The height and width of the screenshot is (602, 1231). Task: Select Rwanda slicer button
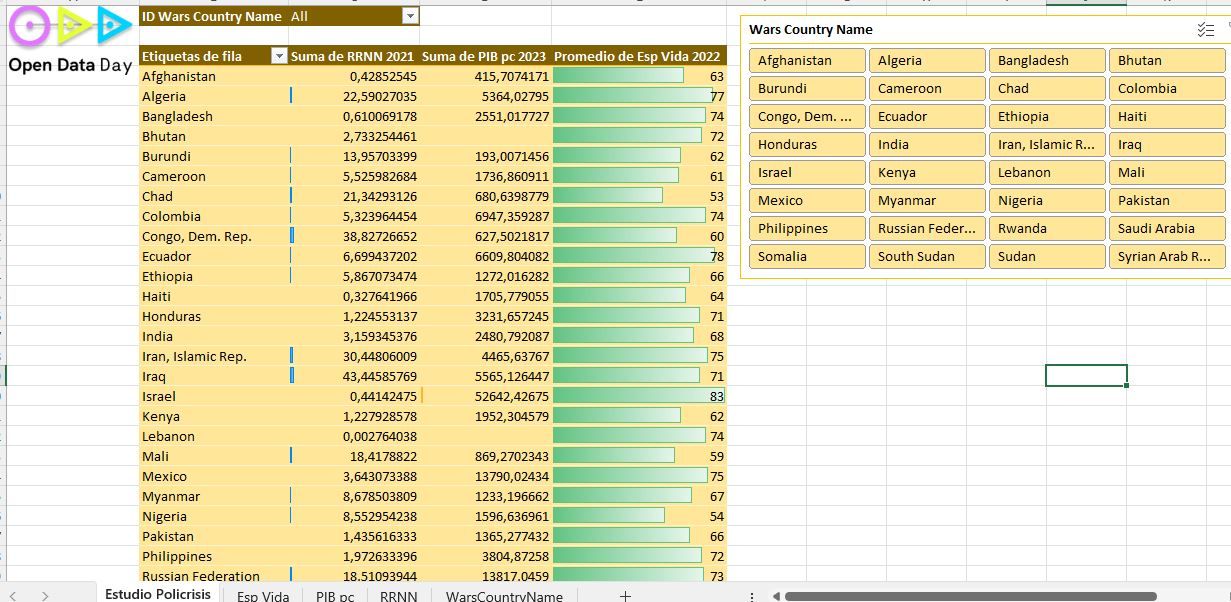point(1047,228)
